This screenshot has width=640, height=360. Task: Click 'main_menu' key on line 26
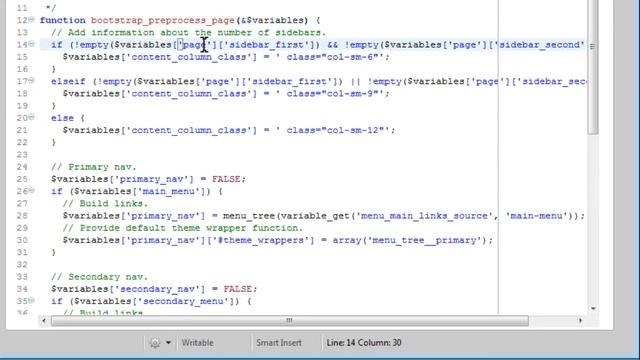[171, 191]
